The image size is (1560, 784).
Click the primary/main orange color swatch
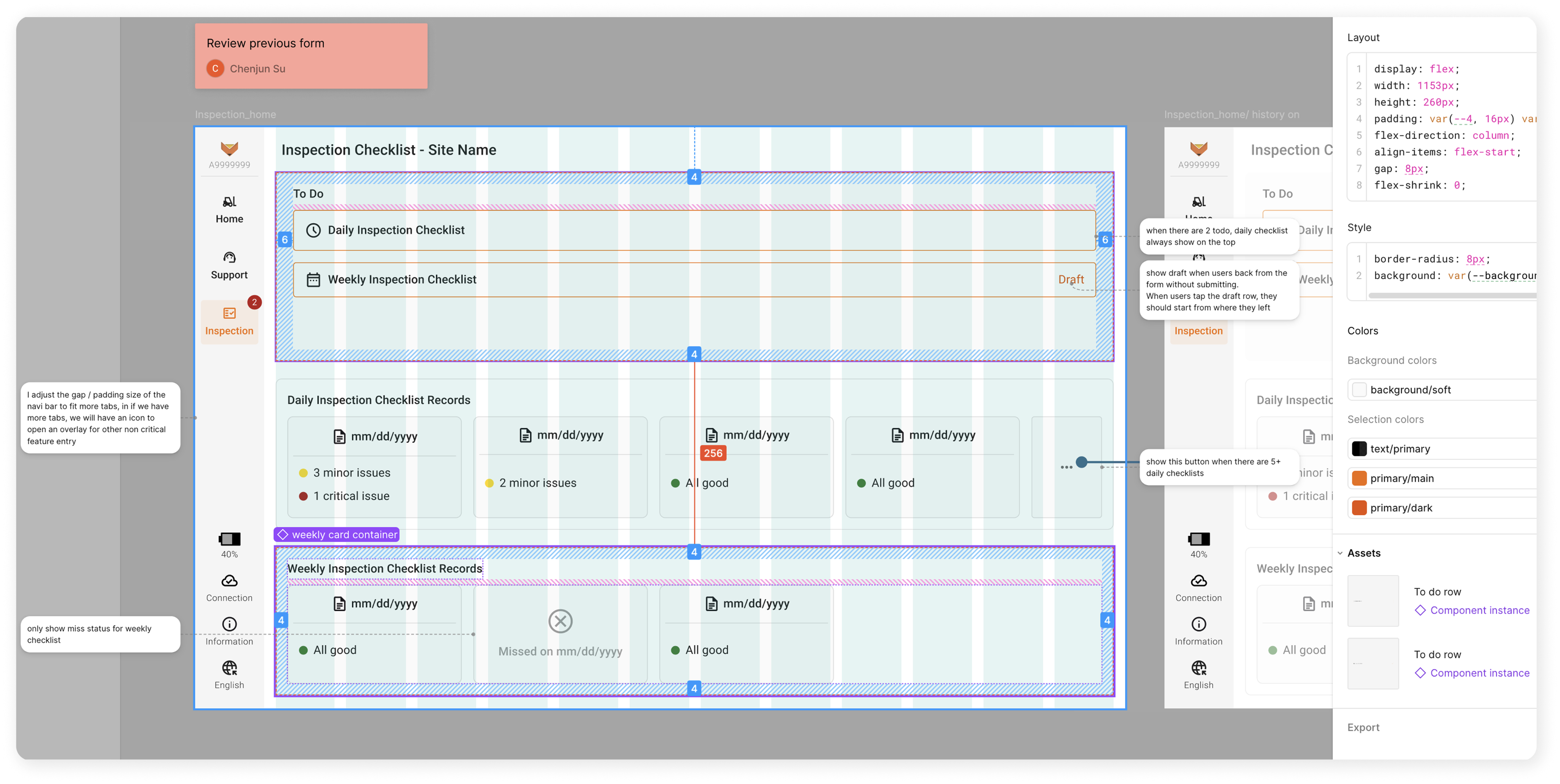[x=1360, y=478]
